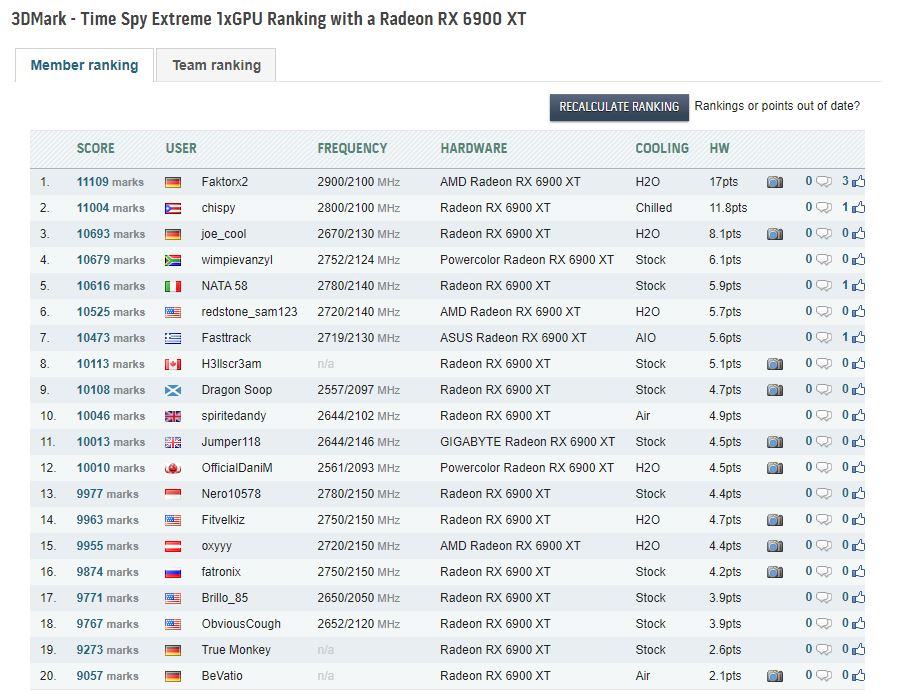Open the 9977 marks score link
This screenshot has width=898, height=695.
tap(108, 493)
